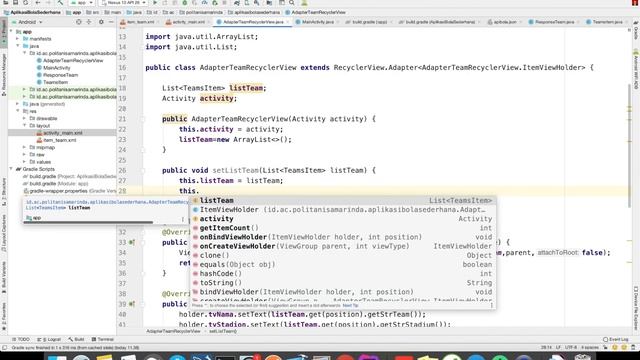Collapse the layout folder
Image resolution: width=640 pixels, height=360 pixels.
[x=24, y=126]
